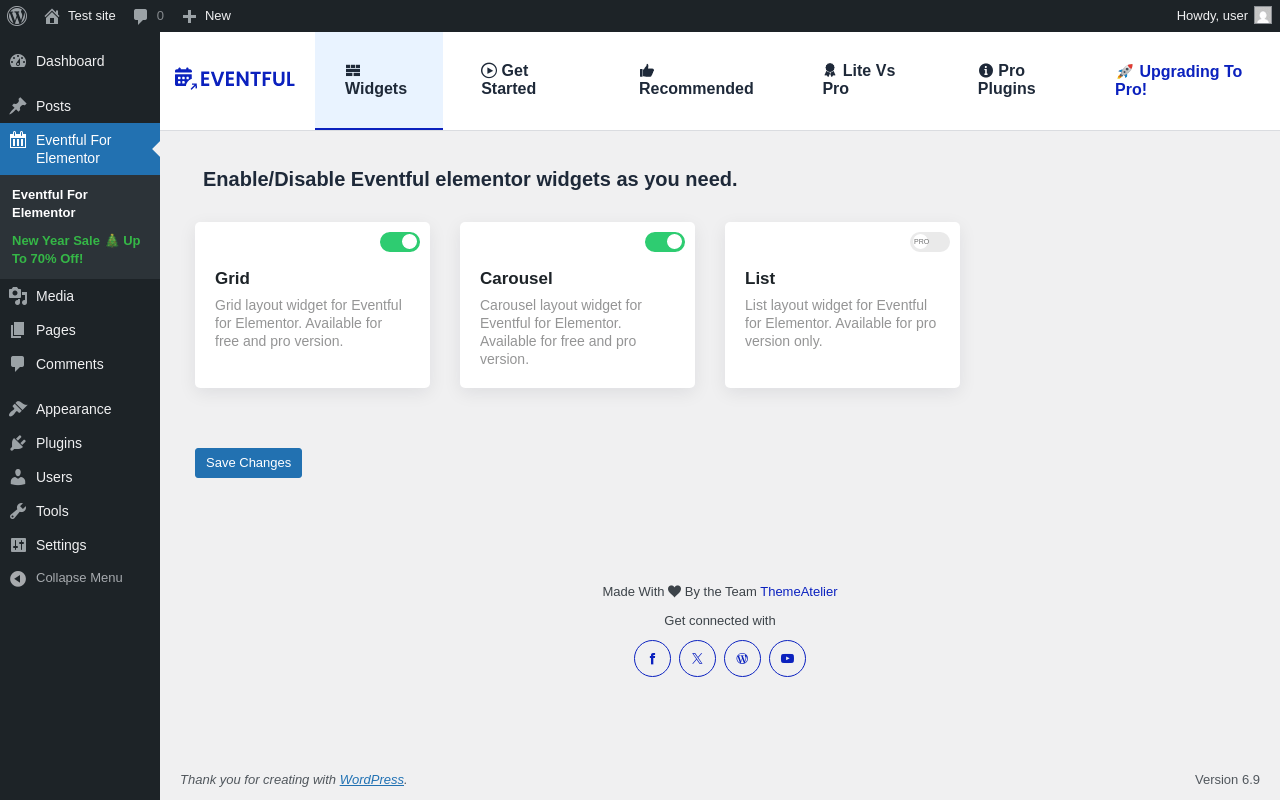Open the Pages menu label
The width and height of the screenshot is (1280, 800).
[x=56, y=330]
